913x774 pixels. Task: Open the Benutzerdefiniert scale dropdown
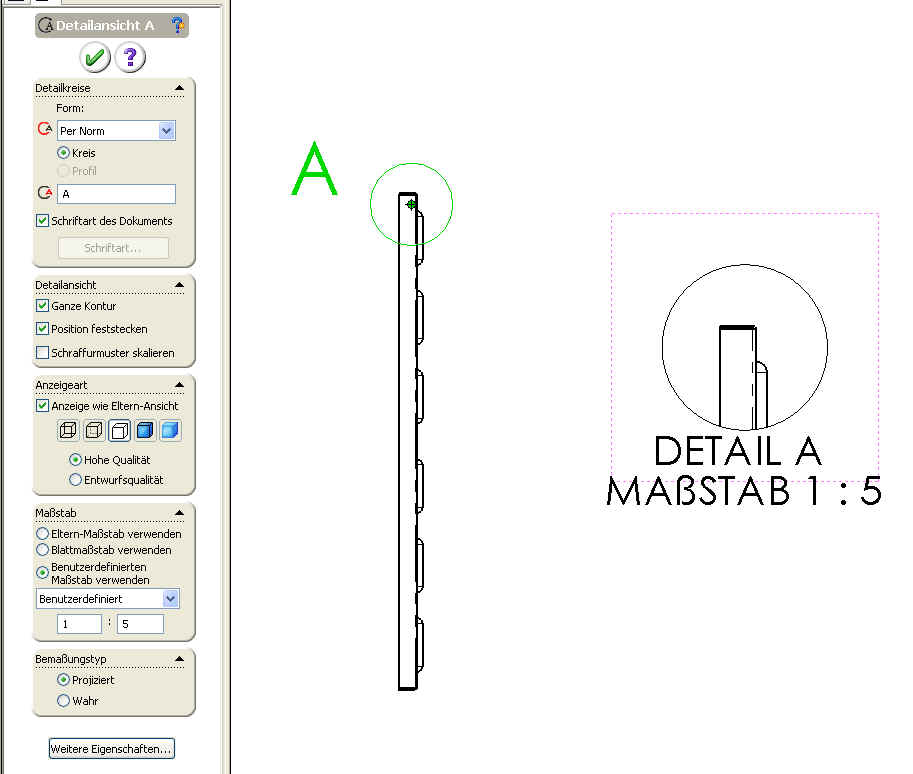(170, 599)
